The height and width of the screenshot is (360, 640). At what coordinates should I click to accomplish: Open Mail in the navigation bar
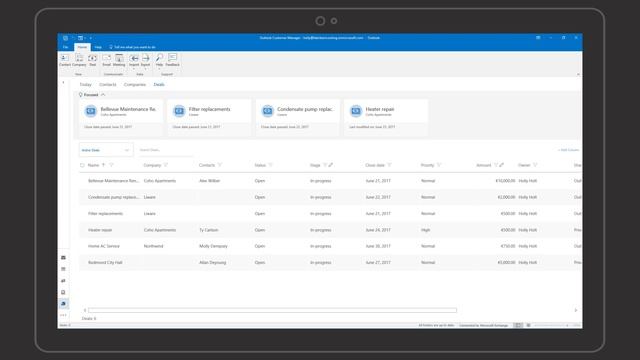(63, 258)
